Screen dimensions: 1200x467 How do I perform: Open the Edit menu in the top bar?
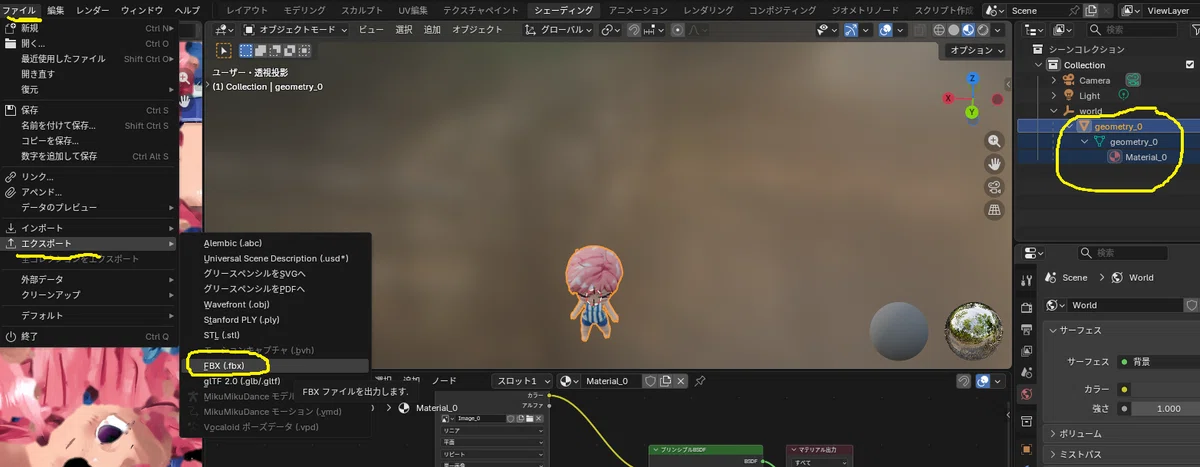(56, 10)
